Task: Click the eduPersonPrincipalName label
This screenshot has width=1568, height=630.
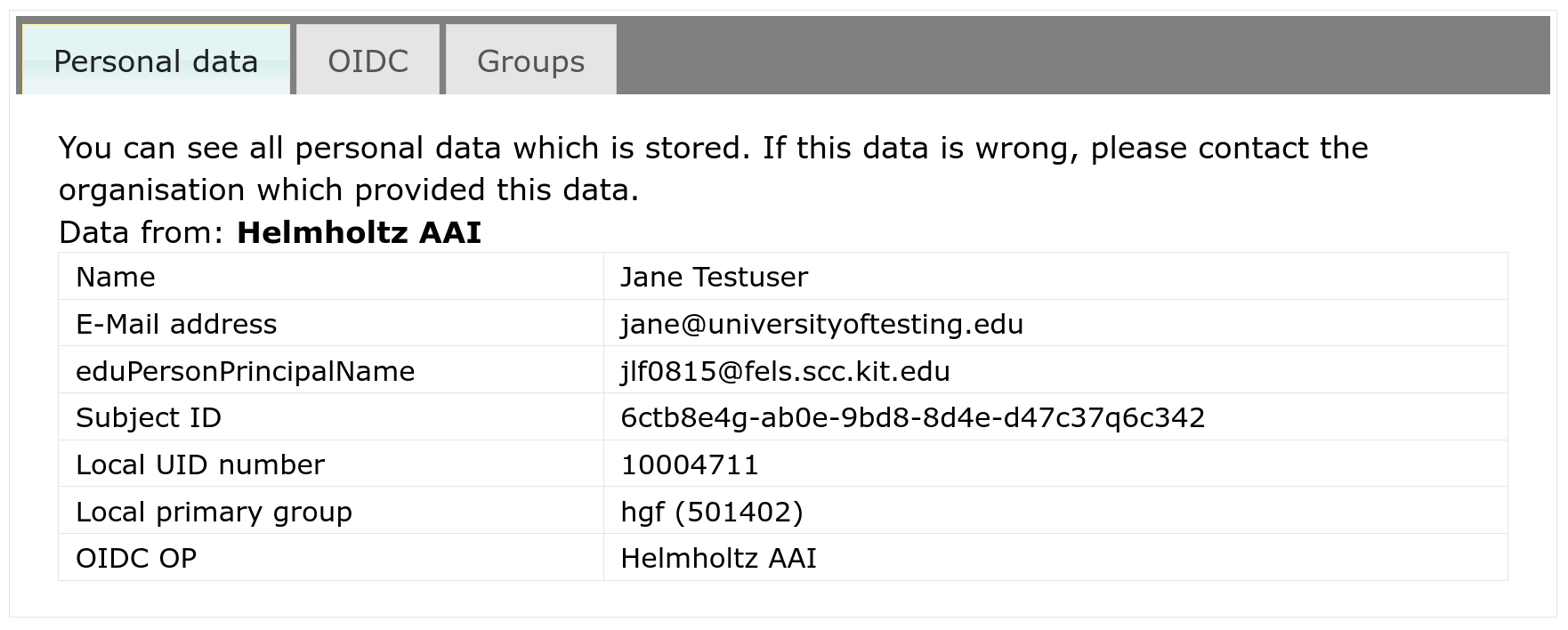Action: pyautogui.click(x=246, y=371)
